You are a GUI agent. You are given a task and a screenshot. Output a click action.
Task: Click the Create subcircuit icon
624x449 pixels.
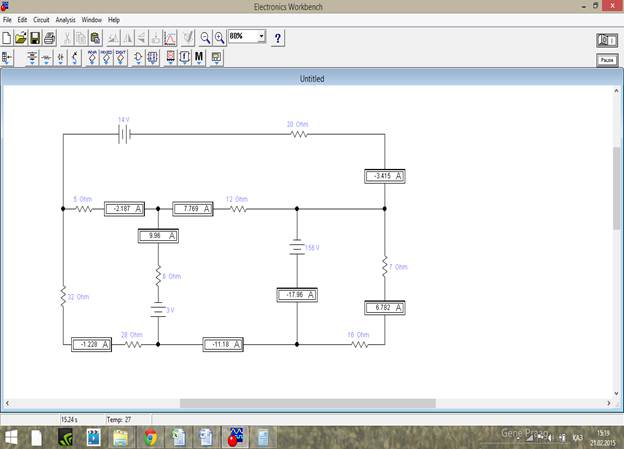click(x=156, y=38)
